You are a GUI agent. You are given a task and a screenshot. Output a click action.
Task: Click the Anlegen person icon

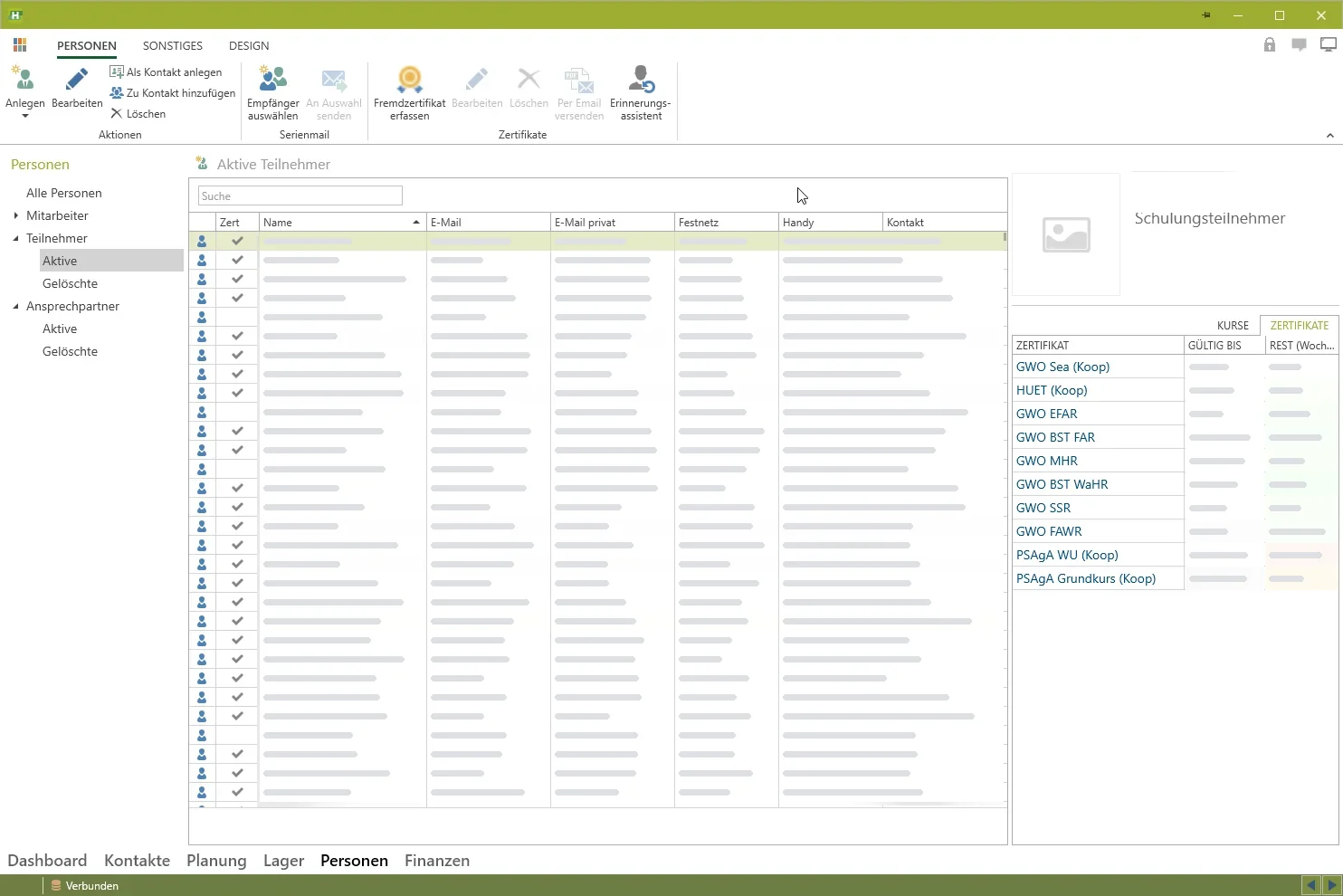24,80
